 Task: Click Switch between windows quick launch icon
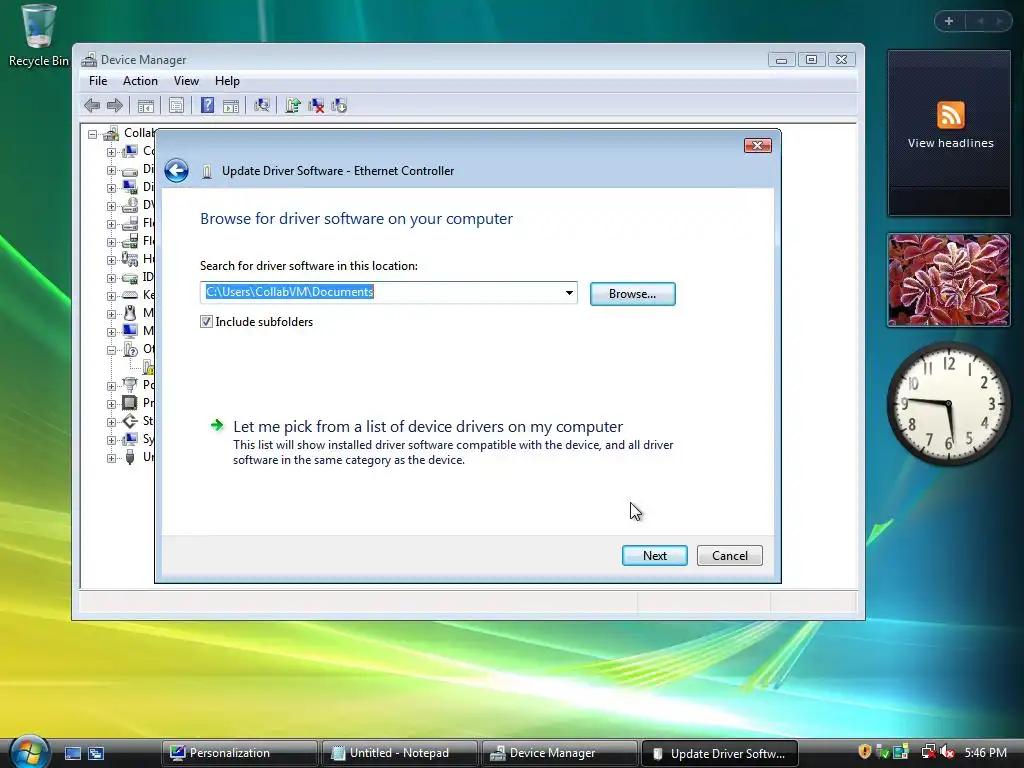(x=96, y=753)
